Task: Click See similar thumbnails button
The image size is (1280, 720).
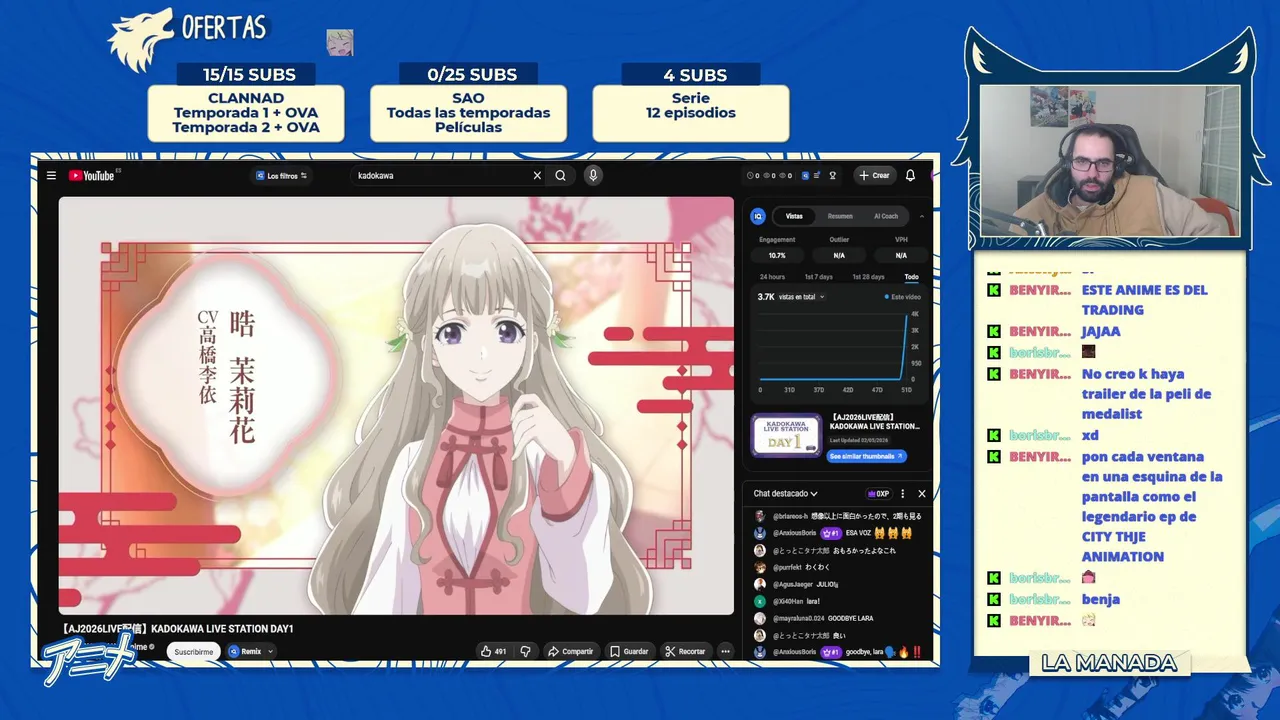Action: coord(867,456)
